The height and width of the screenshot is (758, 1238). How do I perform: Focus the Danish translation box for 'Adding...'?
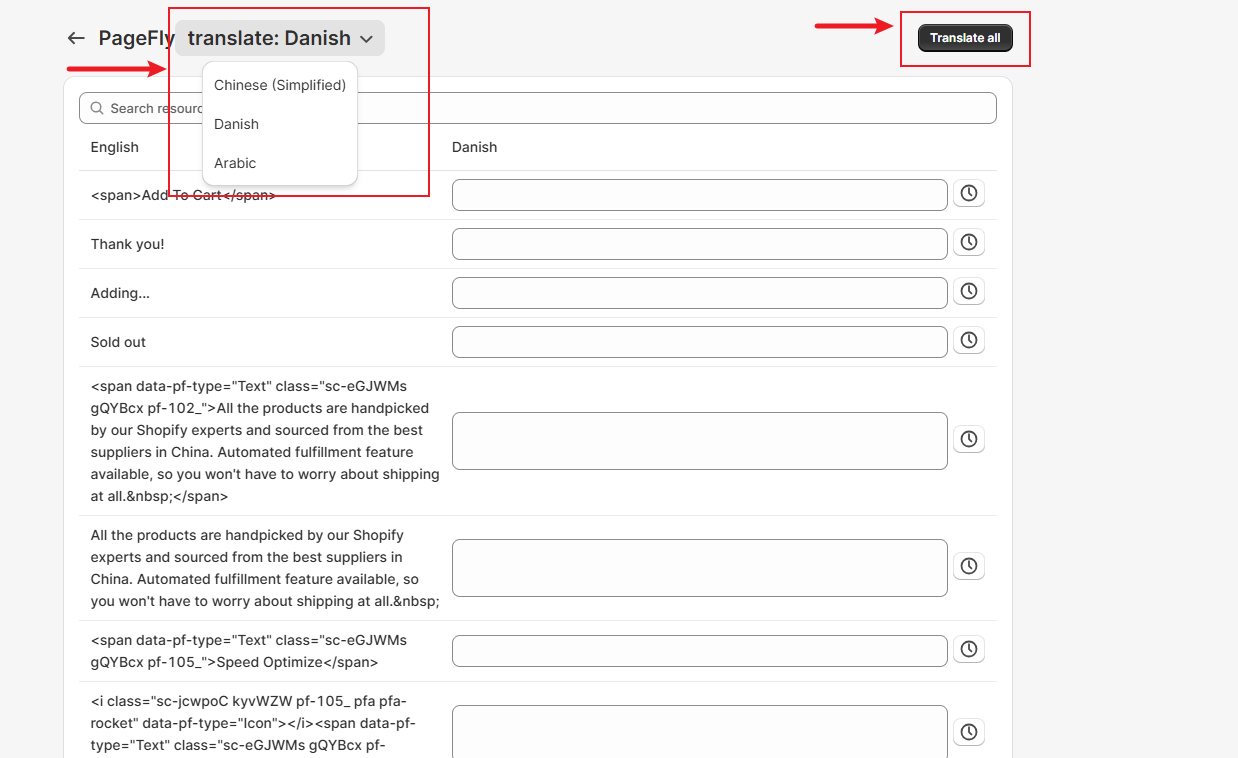700,293
